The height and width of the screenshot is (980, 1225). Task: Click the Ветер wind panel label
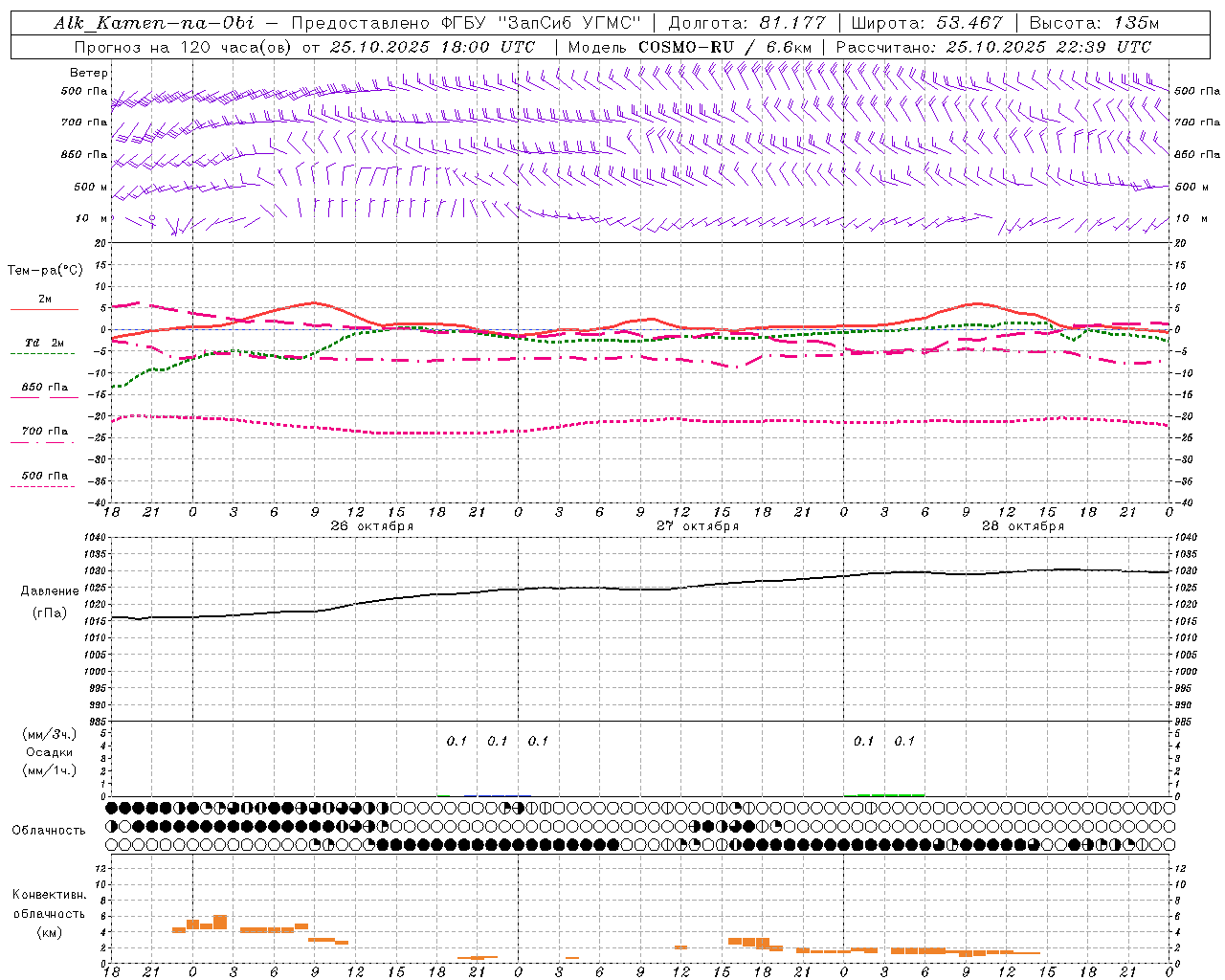(x=89, y=73)
